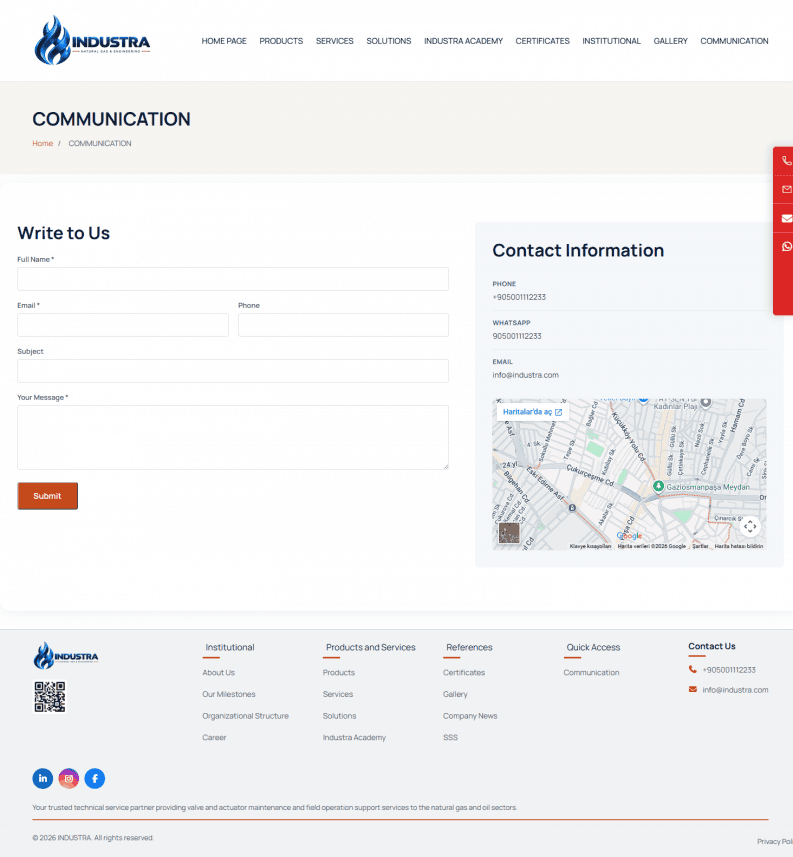Click footer phone icon beside +905001112233
Screen dimensions: 793x857
pyautogui.click(x=692, y=670)
